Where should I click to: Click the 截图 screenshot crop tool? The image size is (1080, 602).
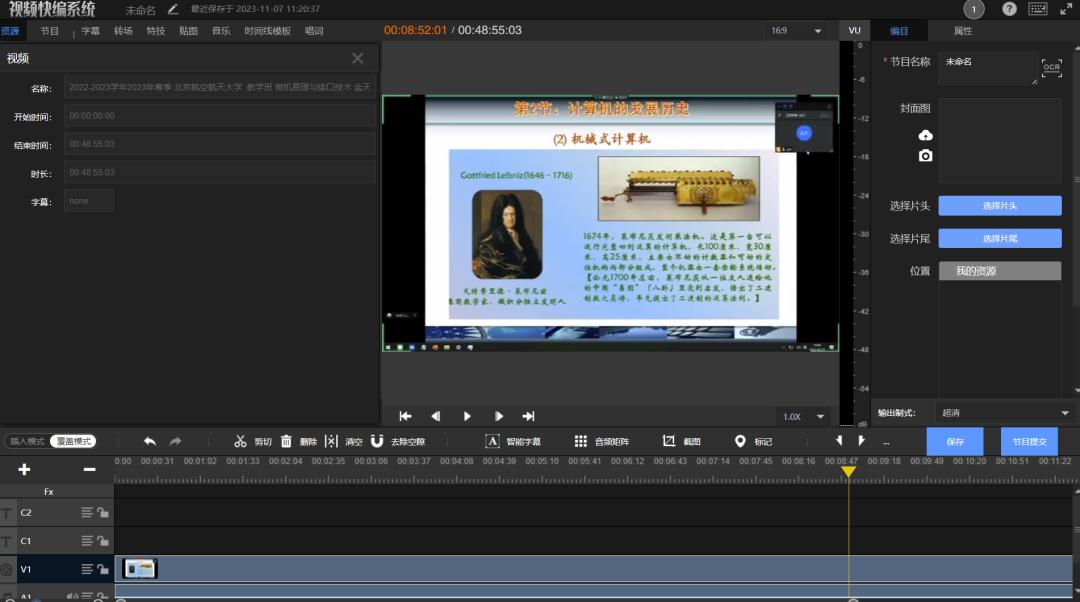click(681, 441)
